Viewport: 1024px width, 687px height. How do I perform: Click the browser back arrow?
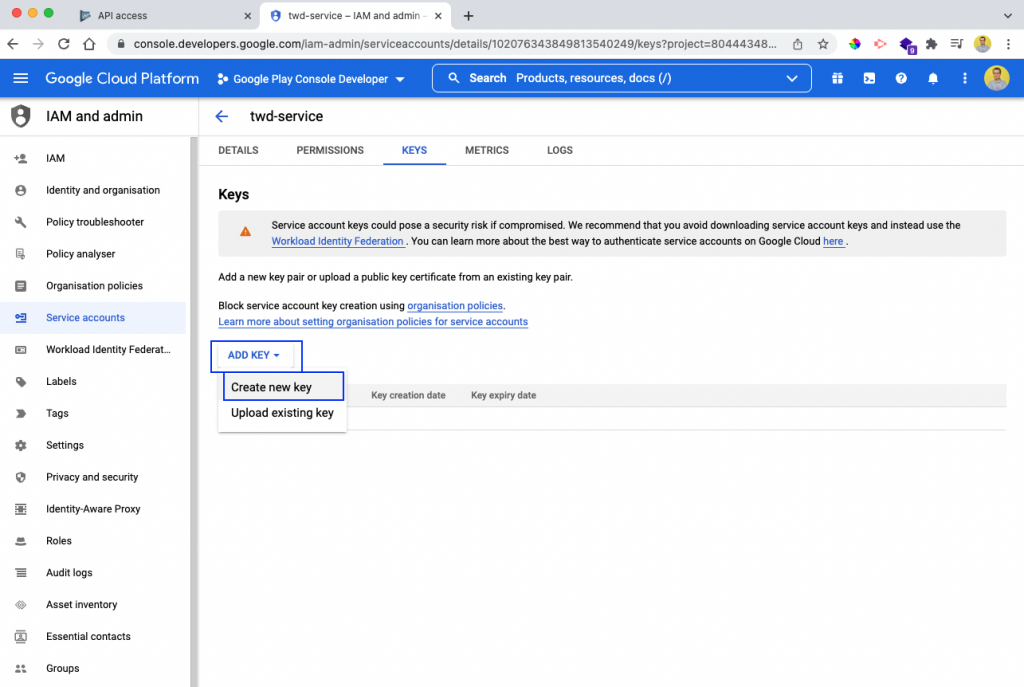click(12, 44)
